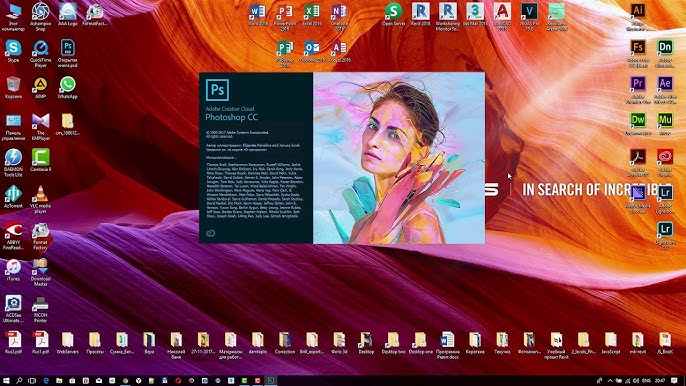Click the taskbar search magnifier

coord(19,381)
